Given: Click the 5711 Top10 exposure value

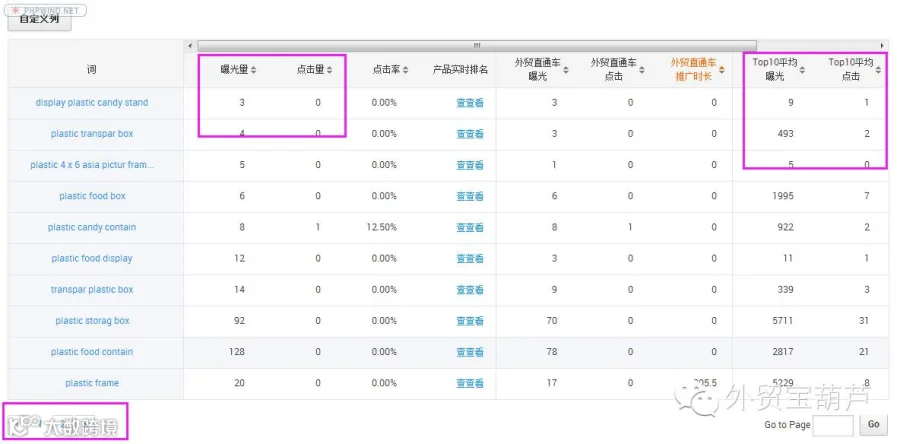Looking at the screenshot, I should 783,321.
